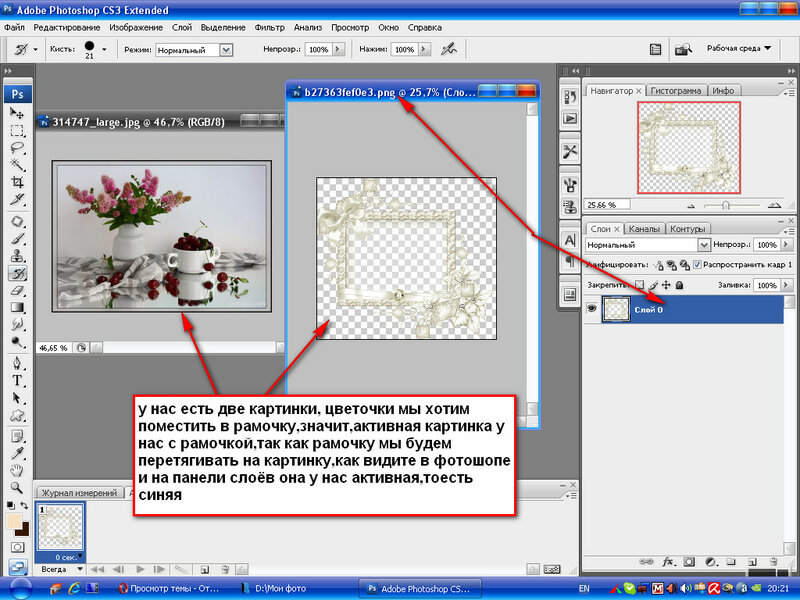800x600 pixels.
Task: Click the Add layer mask icon
Action: point(689,562)
